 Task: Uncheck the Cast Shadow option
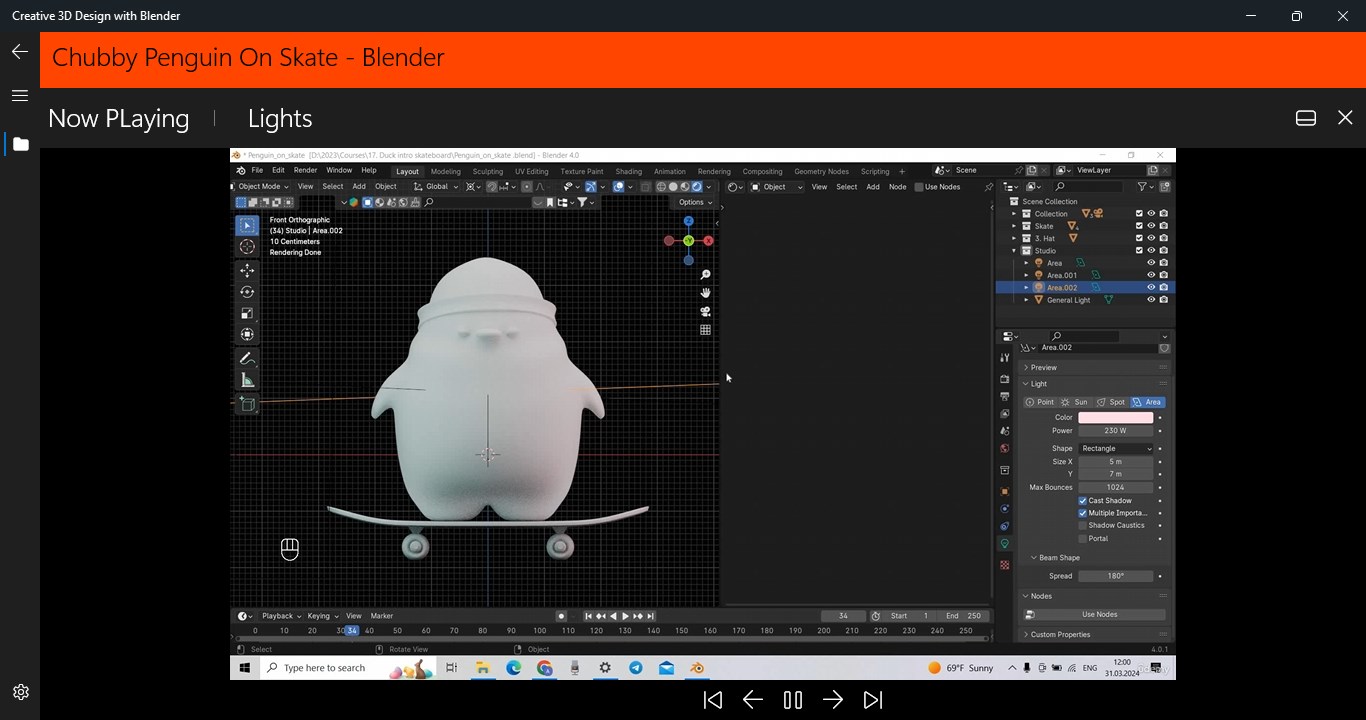click(1083, 500)
